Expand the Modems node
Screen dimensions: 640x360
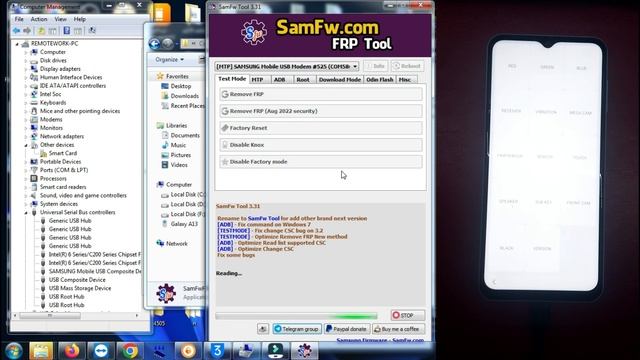(26, 120)
